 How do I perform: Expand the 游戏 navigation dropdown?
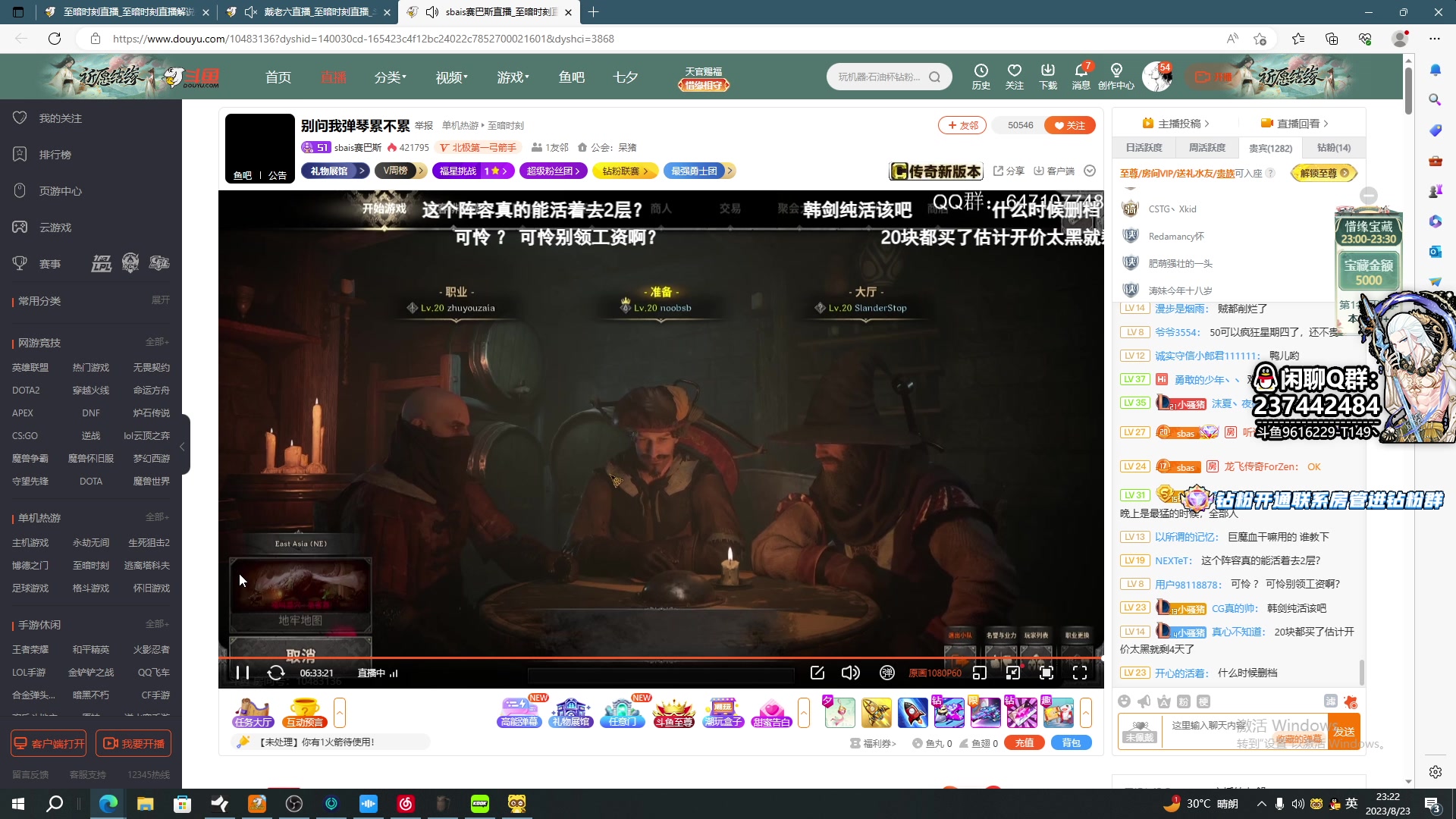[x=513, y=77]
